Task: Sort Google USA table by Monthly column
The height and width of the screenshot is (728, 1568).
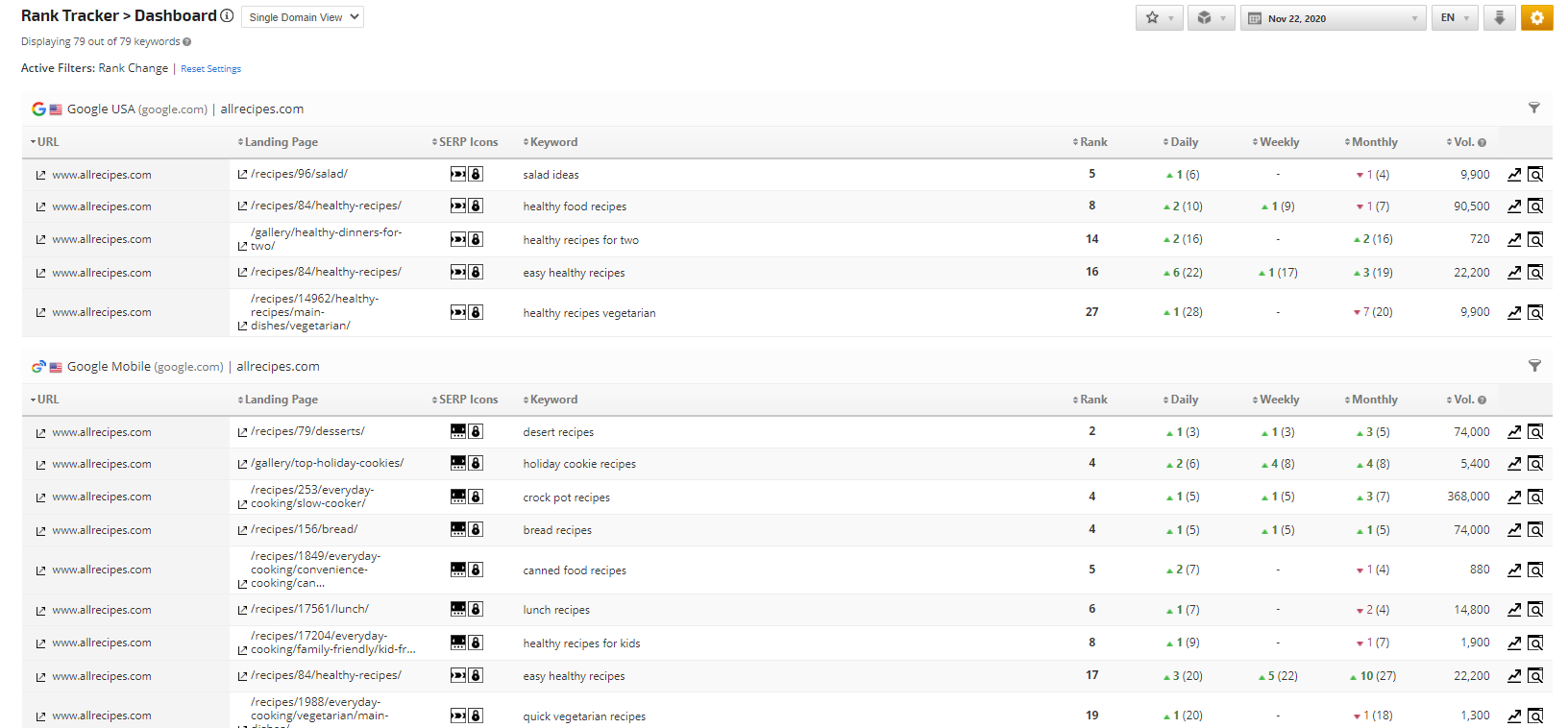Action: [x=1372, y=142]
